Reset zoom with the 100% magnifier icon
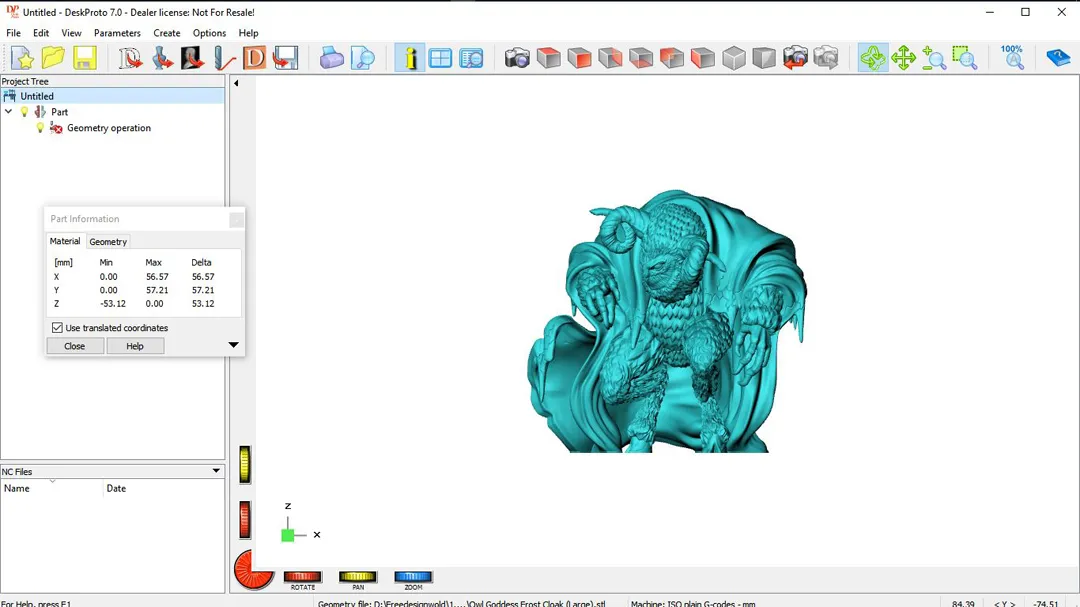This screenshot has height=607, width=1080. [1012, 58]
